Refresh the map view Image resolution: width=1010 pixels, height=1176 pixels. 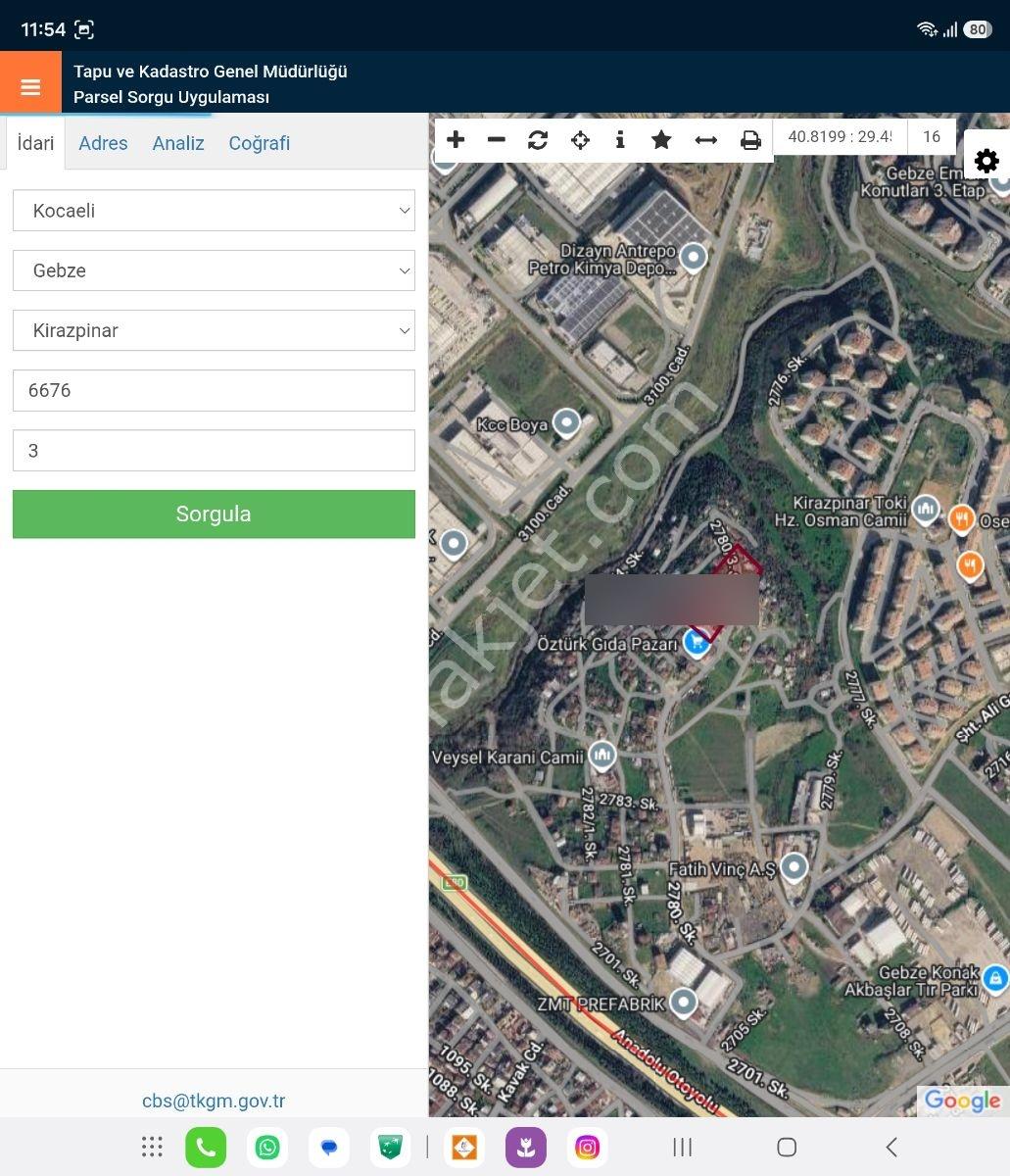pos(538,139)
